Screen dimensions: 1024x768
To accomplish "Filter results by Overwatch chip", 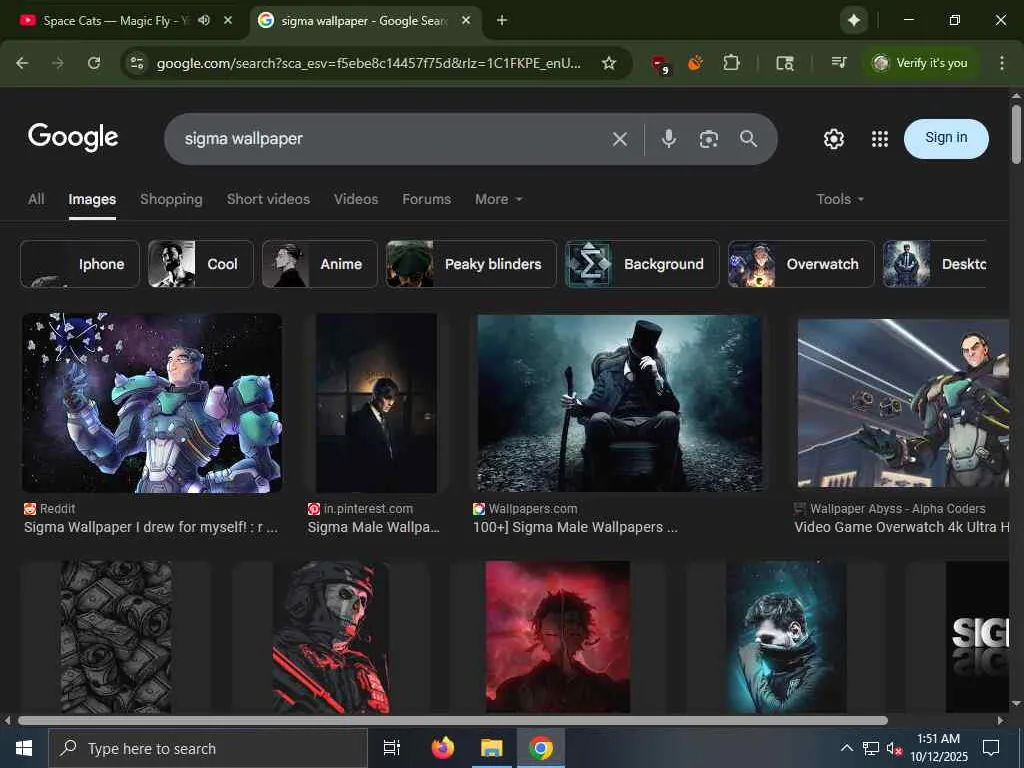I will pyautogui.click(x=801, y=264).
